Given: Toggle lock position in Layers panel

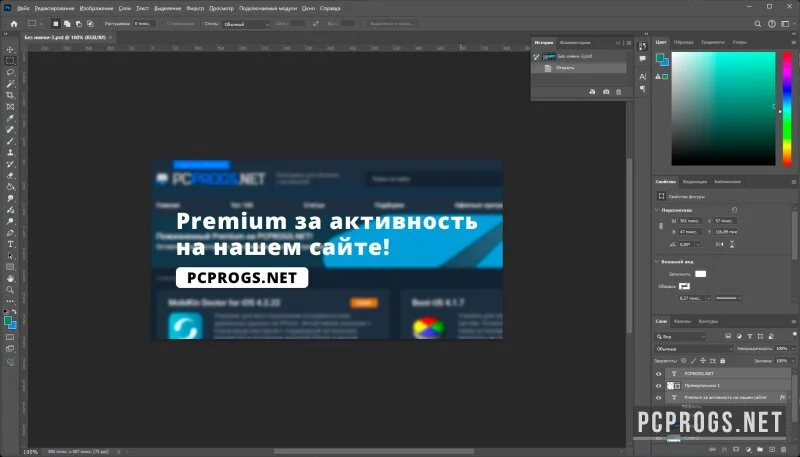Looking at the screenshot, I should click(x=704, y=361).
